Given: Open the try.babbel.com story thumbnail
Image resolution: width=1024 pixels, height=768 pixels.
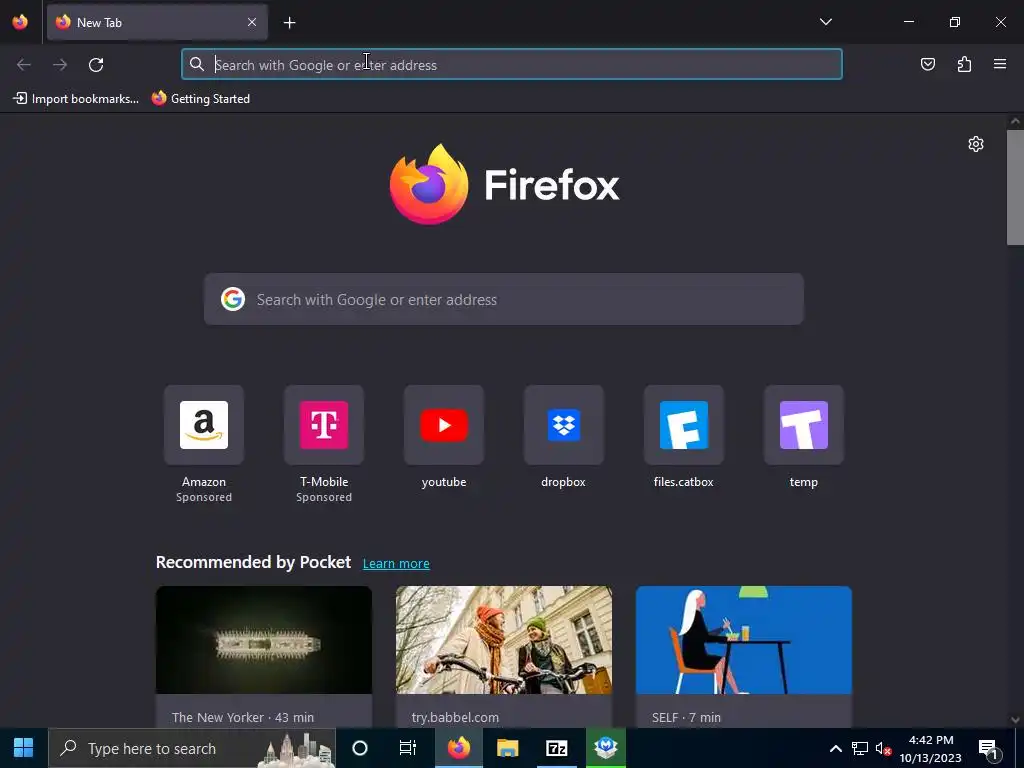Looking at the screenshot, I should click(x=504, y=640).
